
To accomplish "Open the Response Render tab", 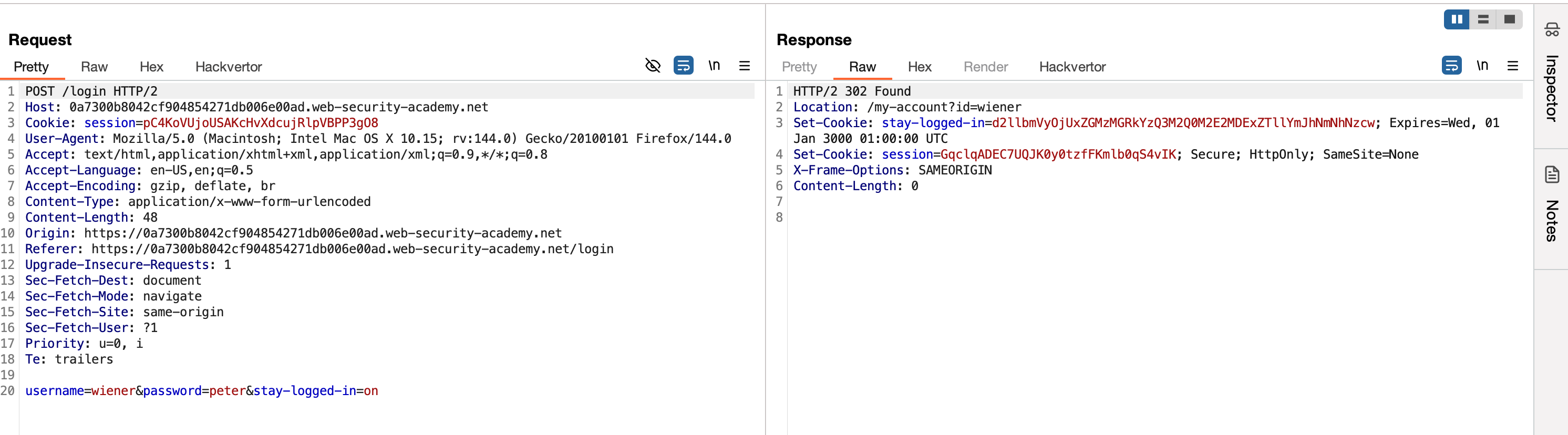I will (985, 67).
